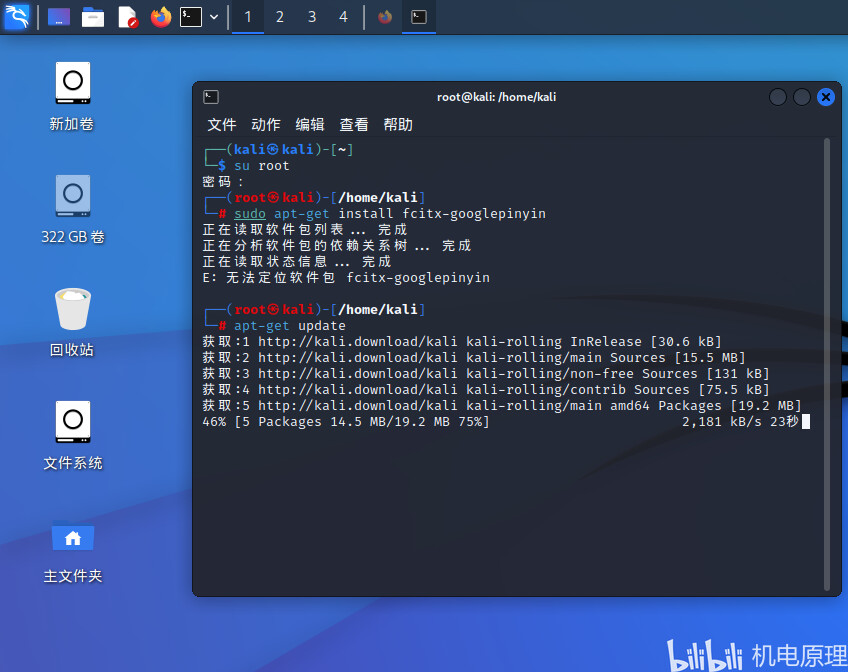Switch to workspace 4
Image resolution: width=848 pixels, height=672 pixels.
tap(343, 17)
